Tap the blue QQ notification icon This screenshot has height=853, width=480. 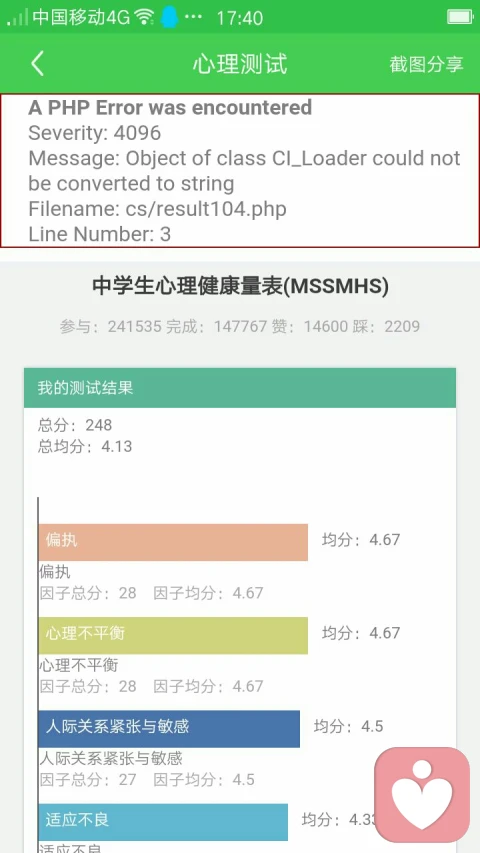click(x=169, y=17)
